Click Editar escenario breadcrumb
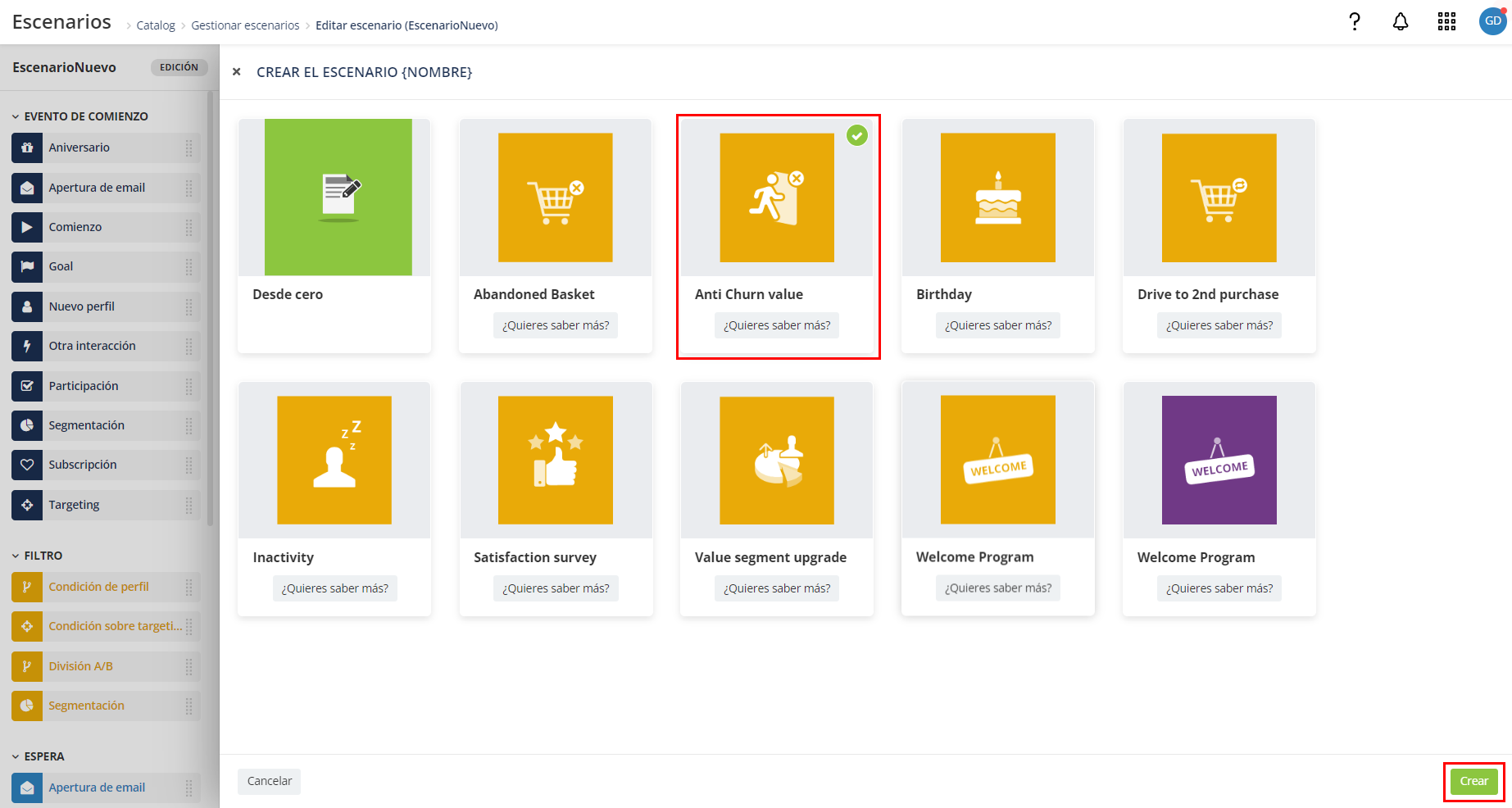The image size is (1512, 808). click(406, 25)
